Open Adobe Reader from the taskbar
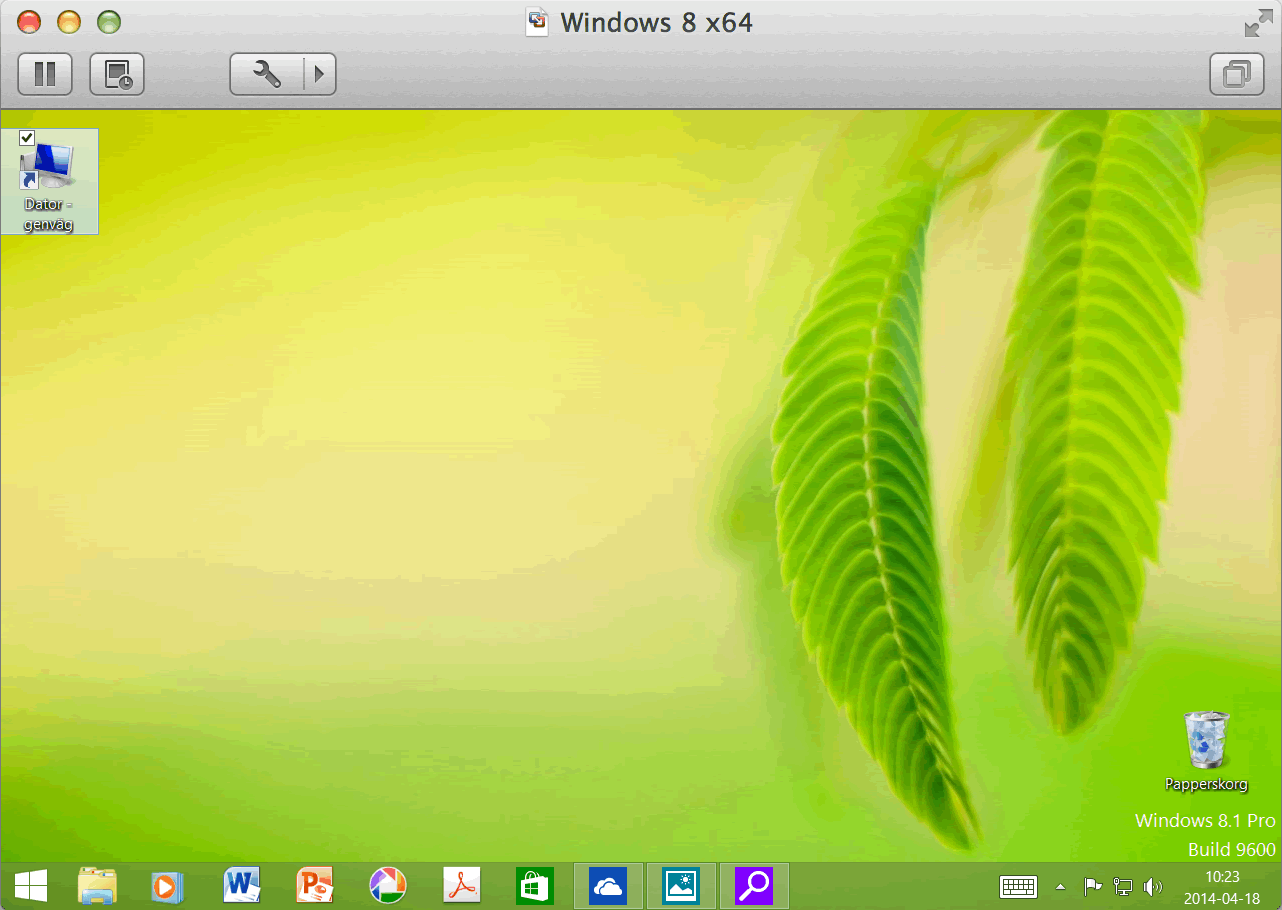This screenshot has height=910, width=1282. pos(461,886)
